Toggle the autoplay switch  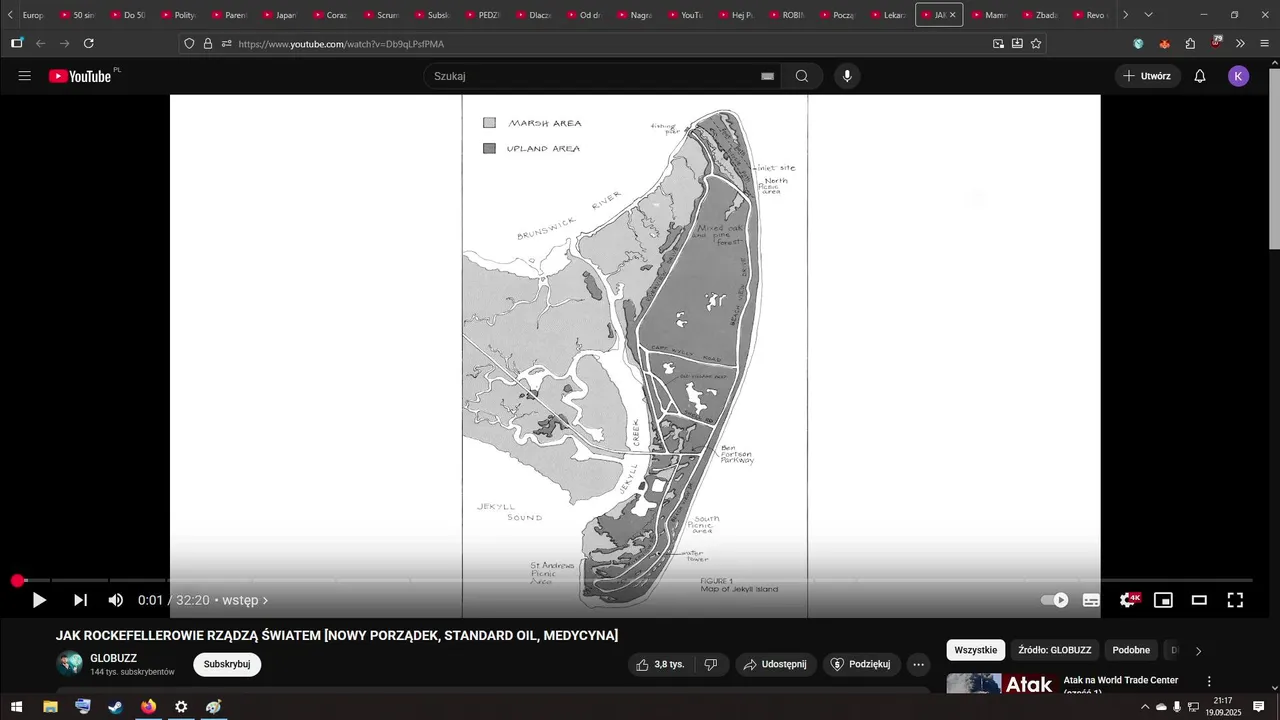click(1055, 600)
